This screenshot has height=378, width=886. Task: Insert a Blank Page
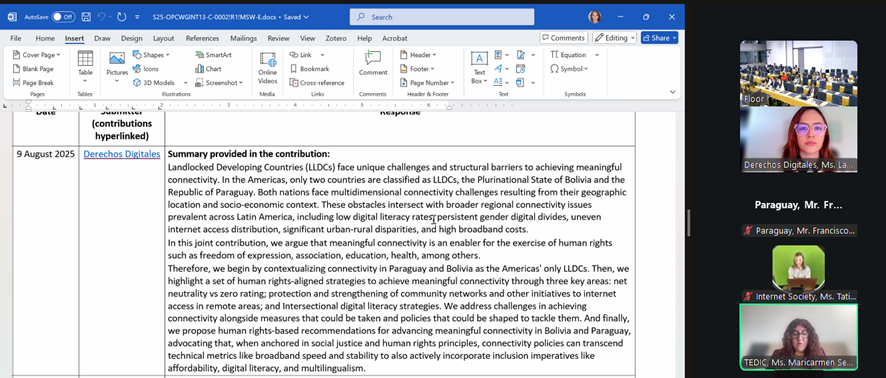(x=33, y=69)
